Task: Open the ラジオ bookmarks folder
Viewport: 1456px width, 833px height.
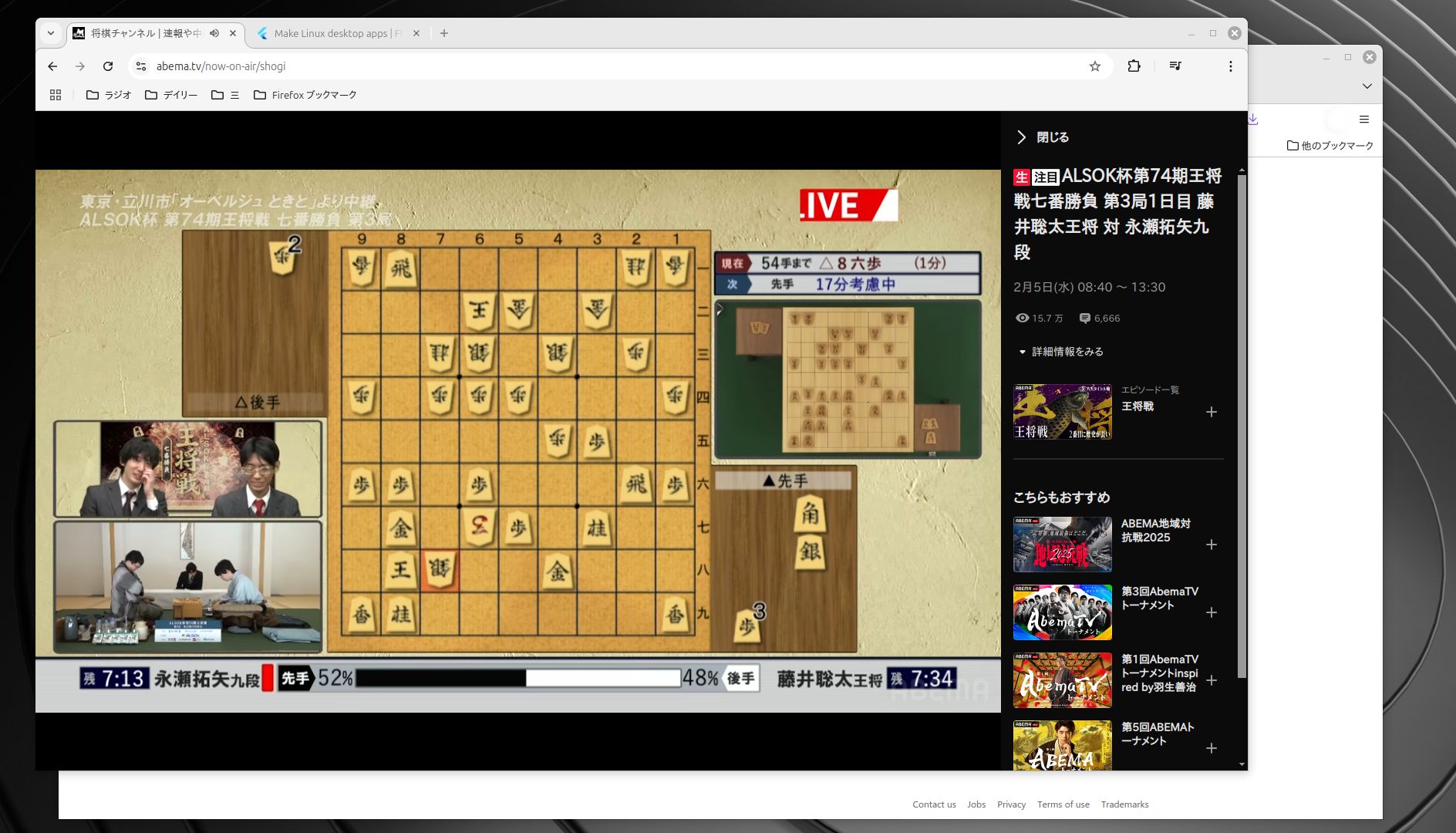Action: 109,95
